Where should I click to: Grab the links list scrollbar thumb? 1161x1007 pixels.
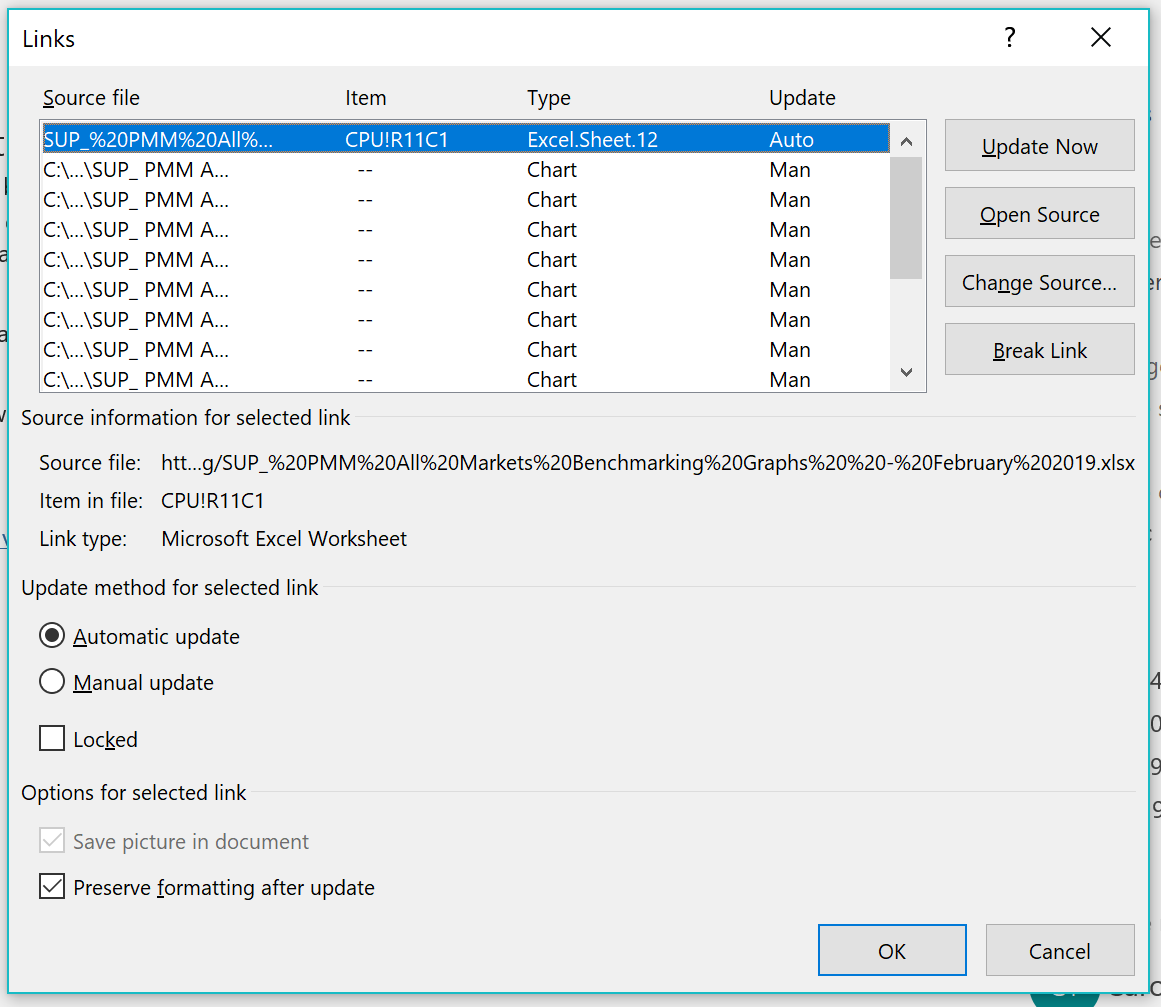click(906, 218)
